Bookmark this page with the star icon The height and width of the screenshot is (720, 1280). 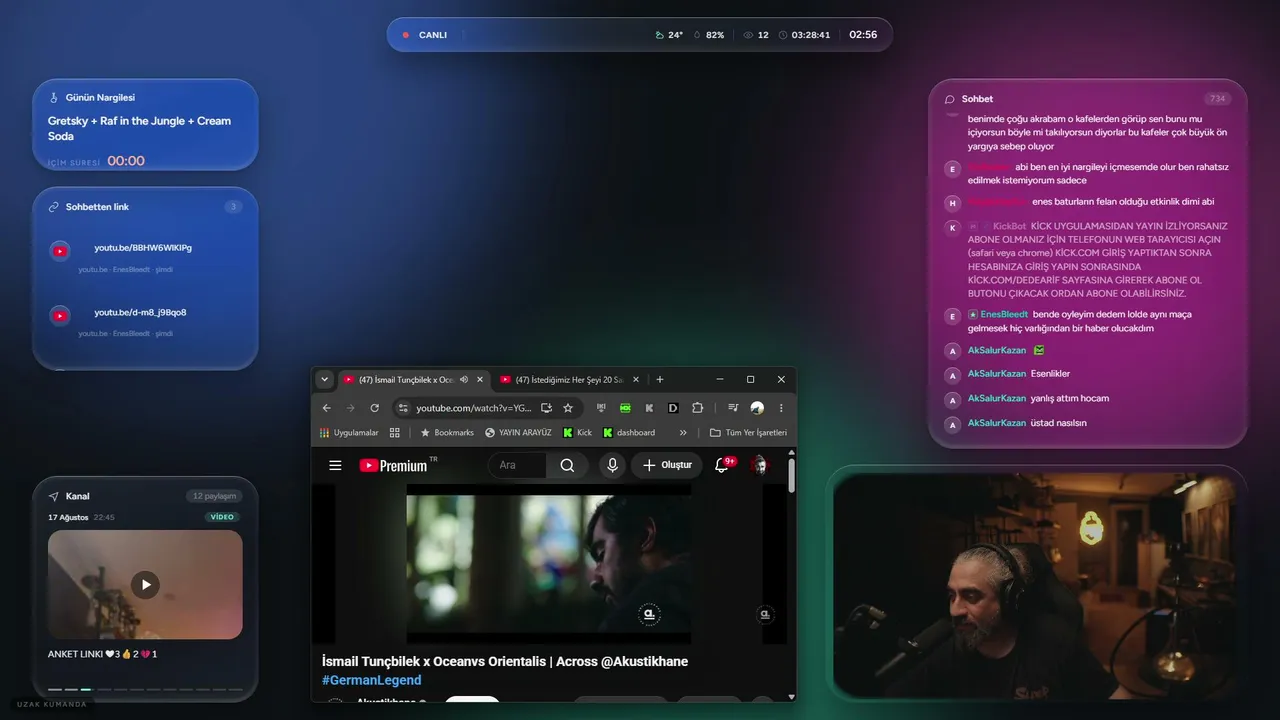point(568,408)
